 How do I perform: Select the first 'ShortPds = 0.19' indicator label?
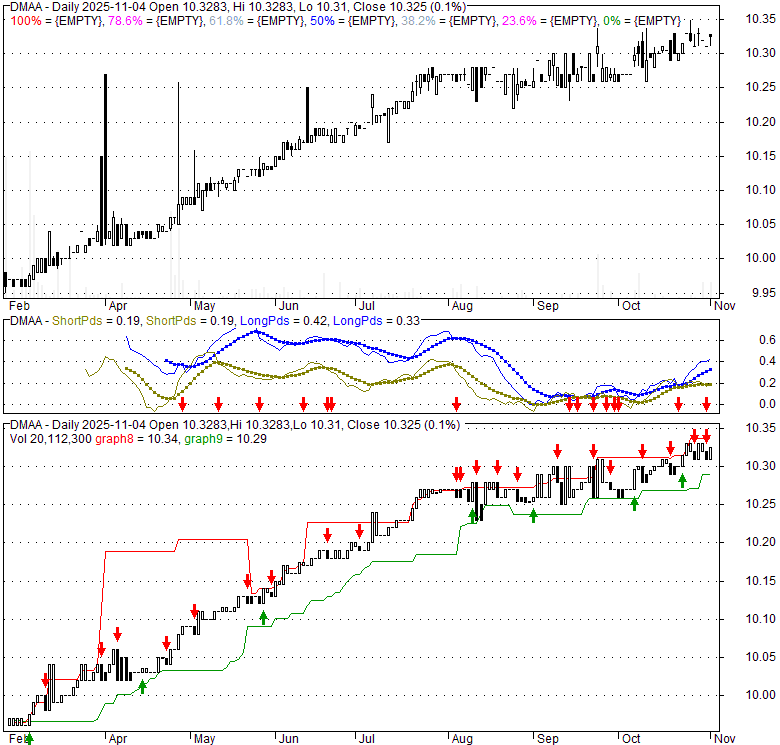tap(96, 321)
